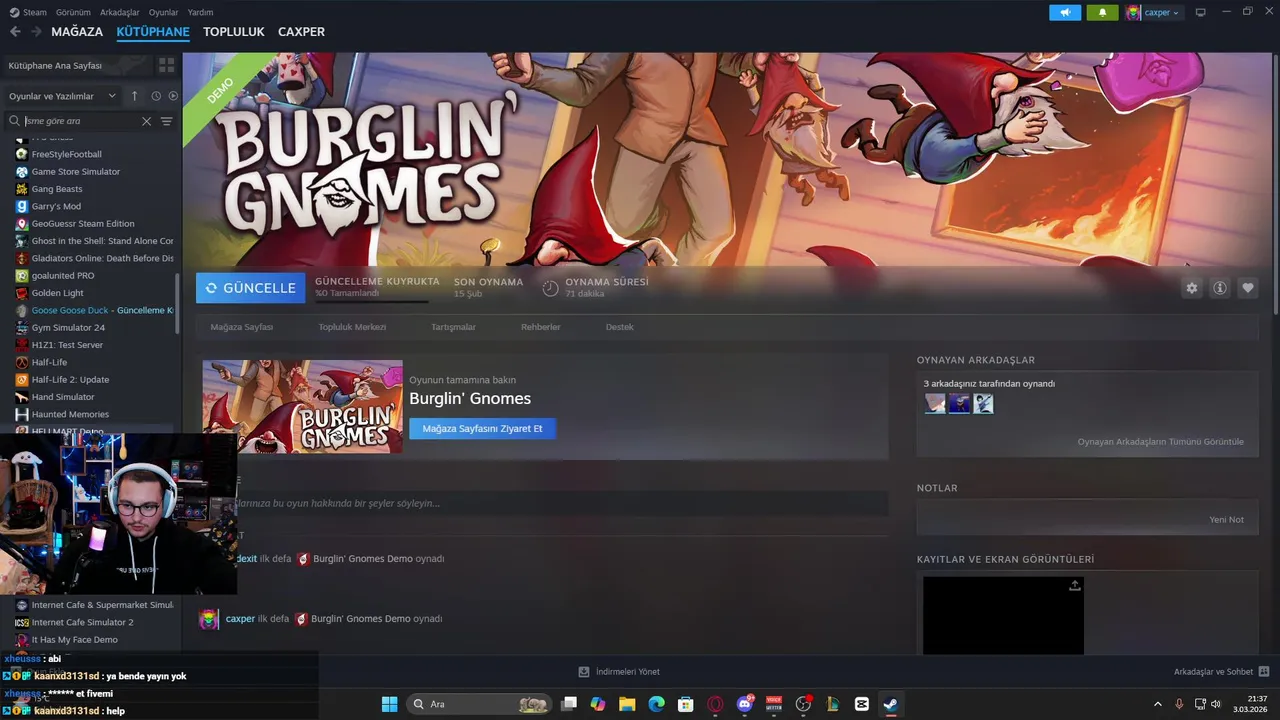Open caxper activity profile link
The width and height of the screenshot is (1280, 720).
pyautogui.click(x=240, y=619)
